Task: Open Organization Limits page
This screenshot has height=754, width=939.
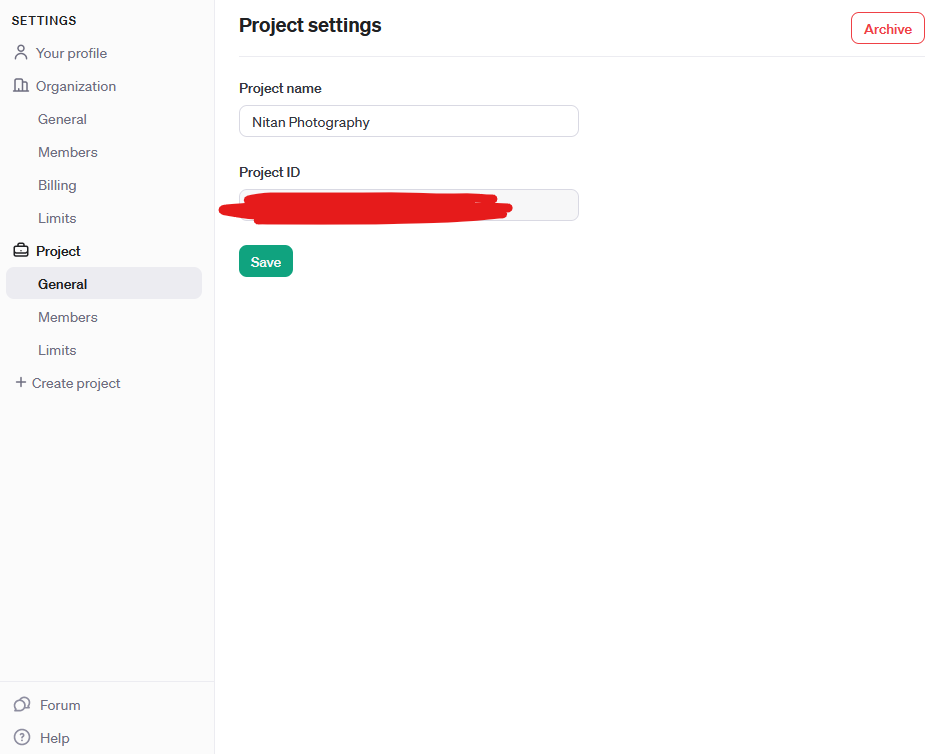Action: [57, 218]
